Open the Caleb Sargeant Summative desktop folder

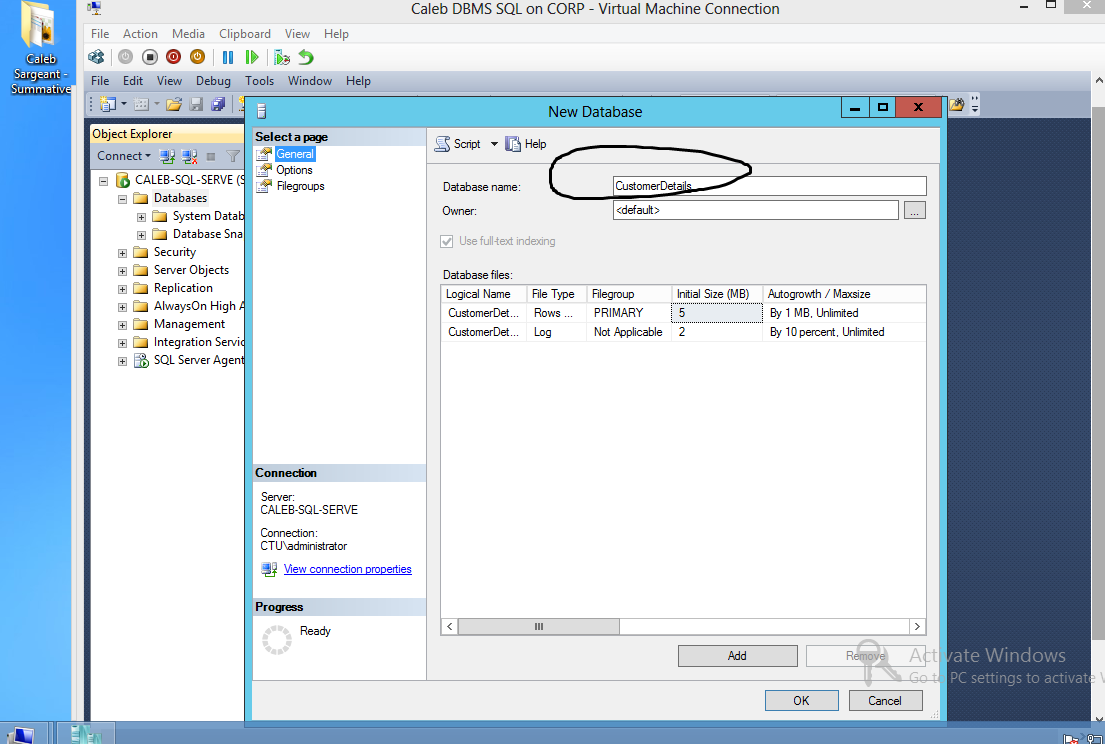[x=39, y=48]
